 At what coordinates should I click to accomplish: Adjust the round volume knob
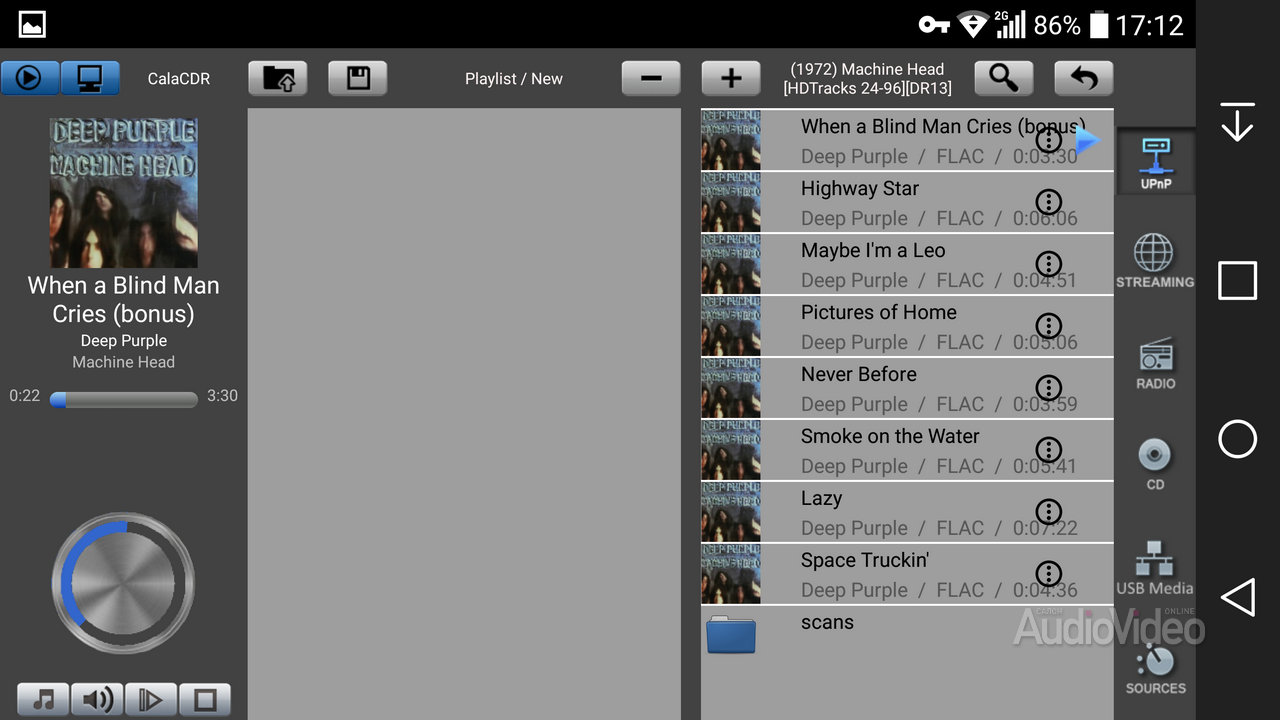123,583
